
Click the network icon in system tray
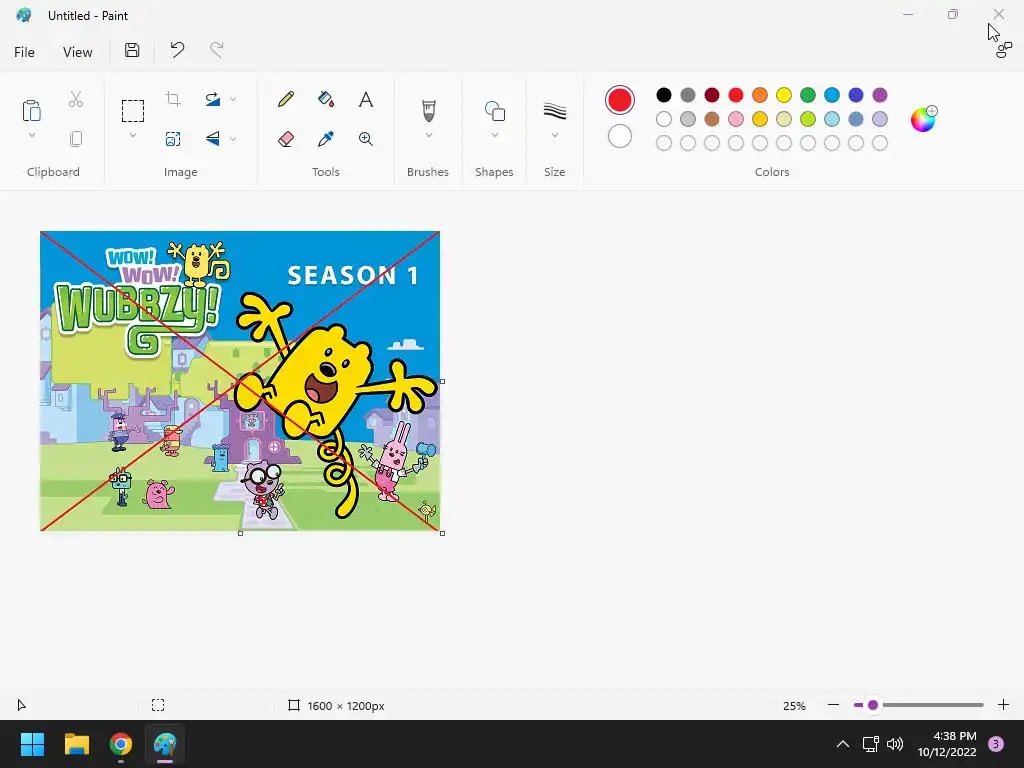point(871,744)
